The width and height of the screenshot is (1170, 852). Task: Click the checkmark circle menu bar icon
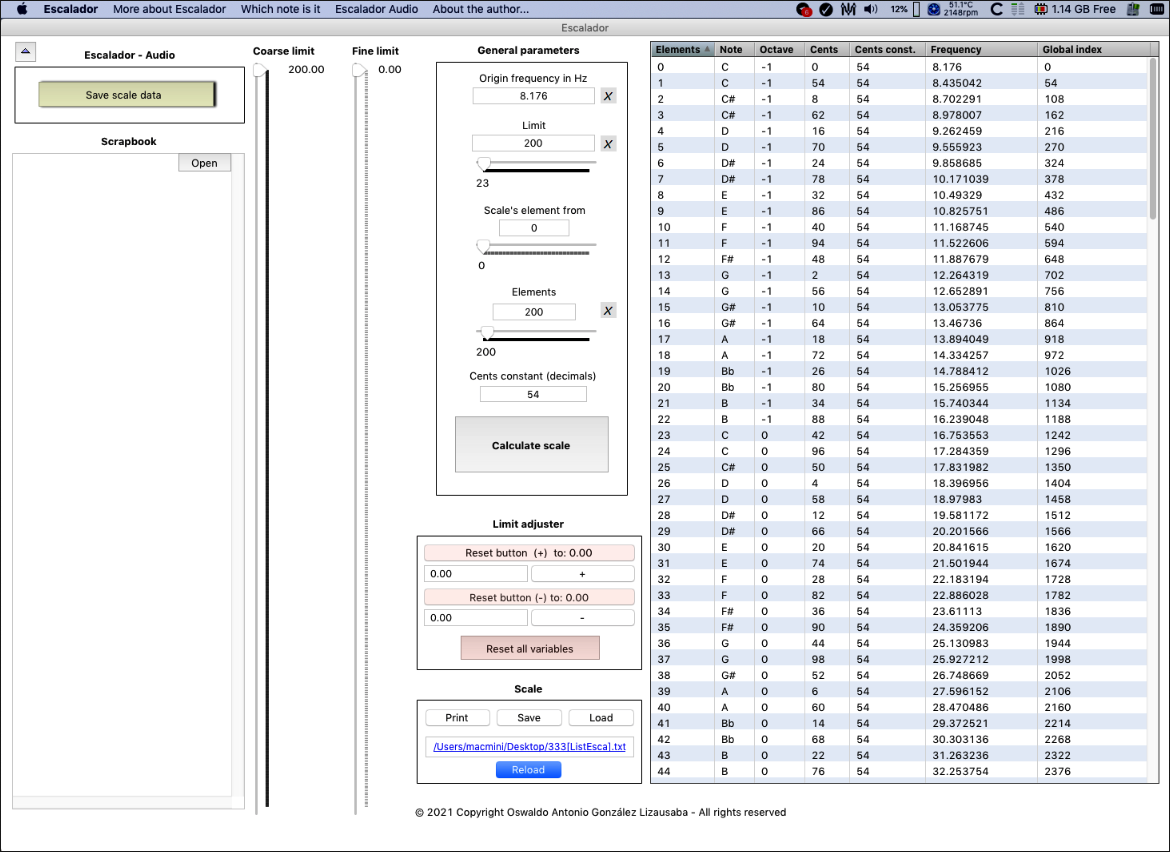coord(826,9)
